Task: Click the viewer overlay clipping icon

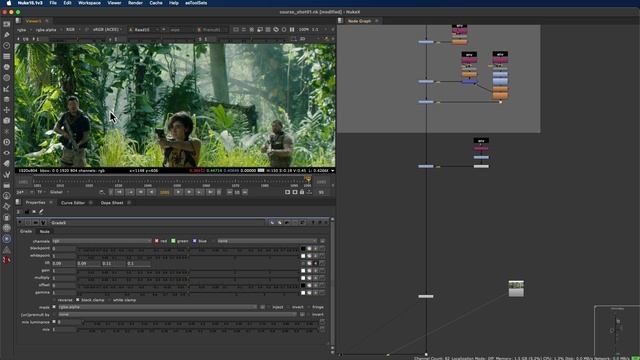Action: (236, 30)
